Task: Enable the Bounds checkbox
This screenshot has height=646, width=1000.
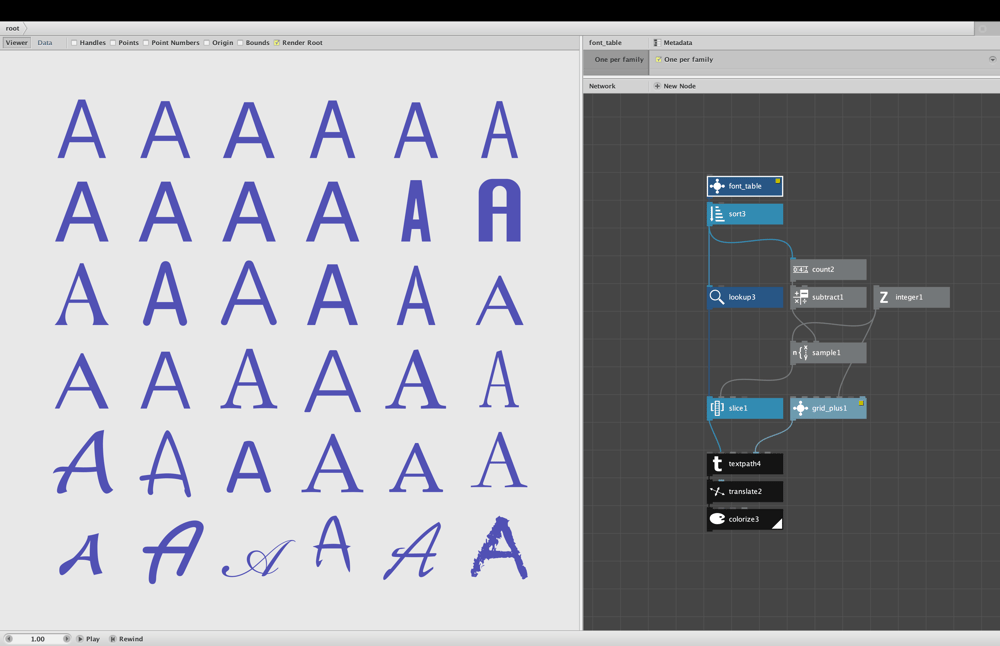Action: pos(240,43)
